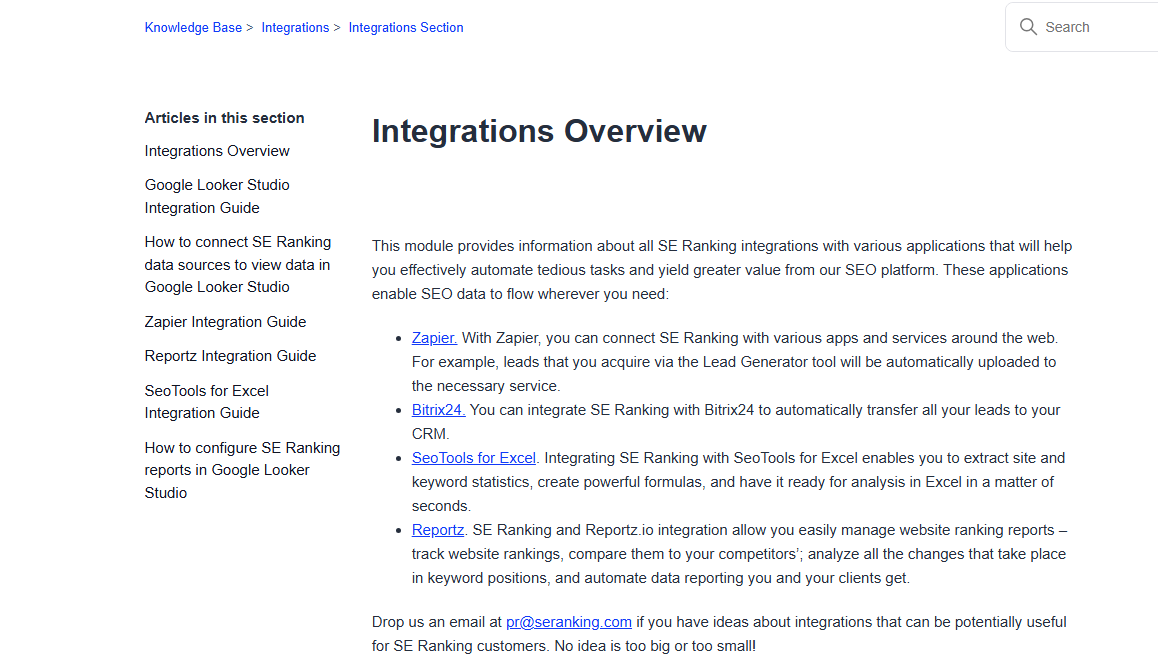
Task: Open the Google Looker Studio Integration Guide
Action: click(217, 195)
